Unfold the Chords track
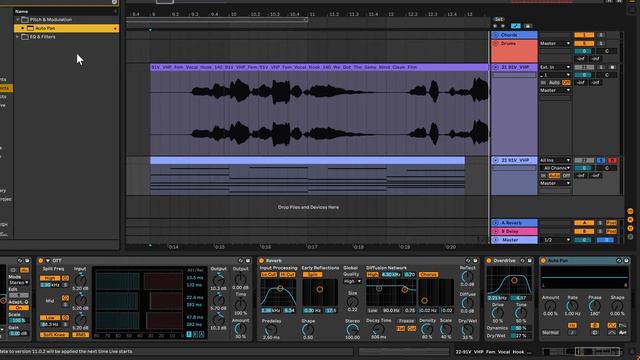 coord(496,35)
